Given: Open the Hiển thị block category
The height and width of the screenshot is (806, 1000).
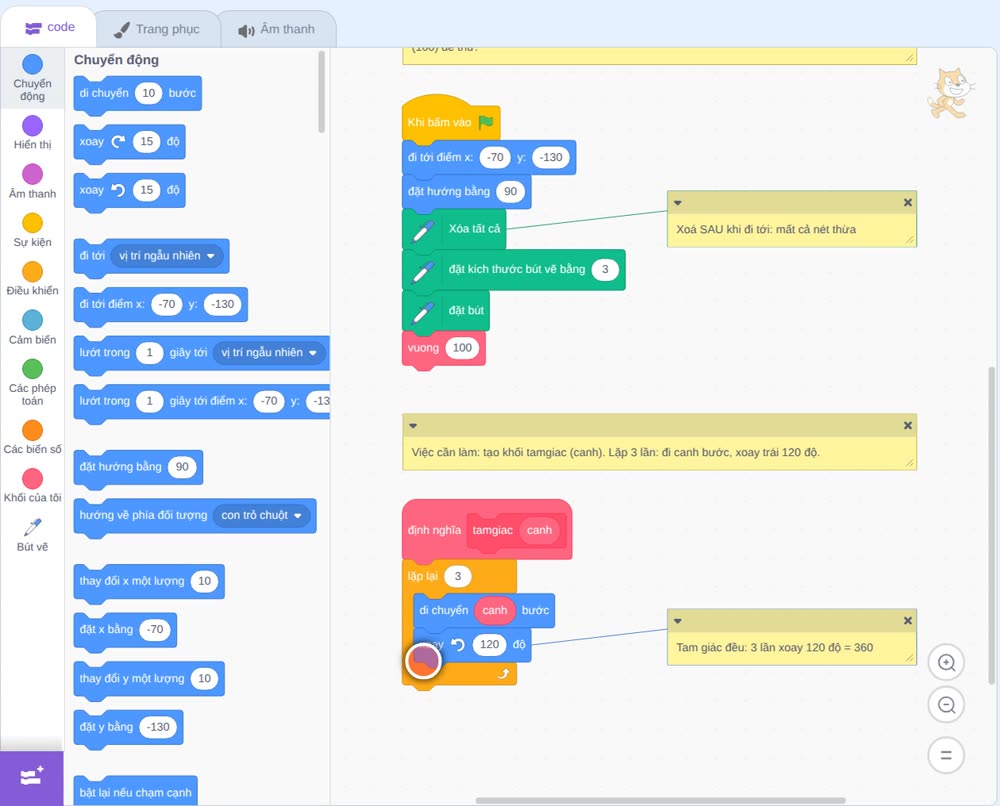Looking at the screenshot, I should tap(32, 133).
